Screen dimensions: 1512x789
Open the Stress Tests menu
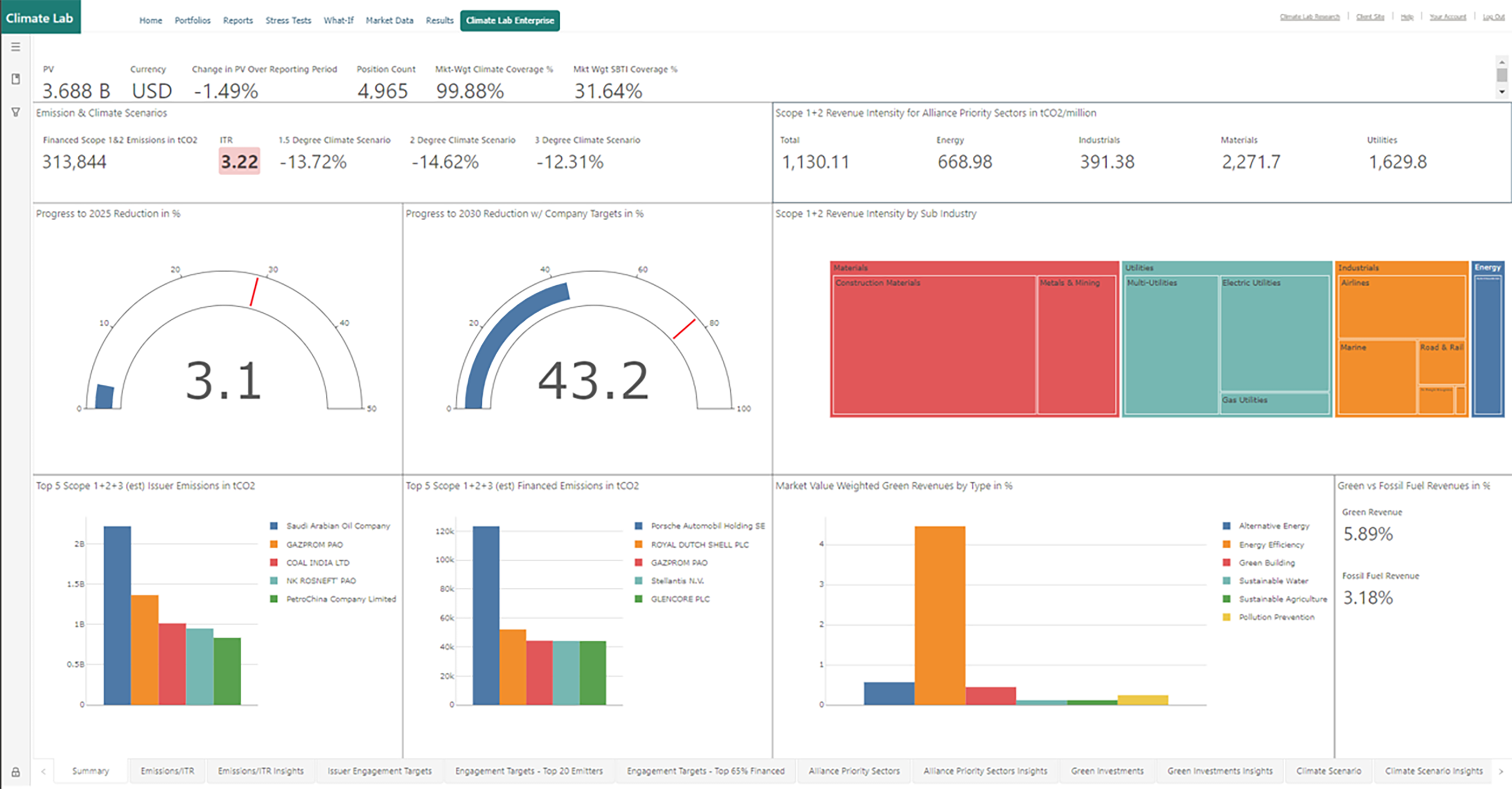(288, 20)
